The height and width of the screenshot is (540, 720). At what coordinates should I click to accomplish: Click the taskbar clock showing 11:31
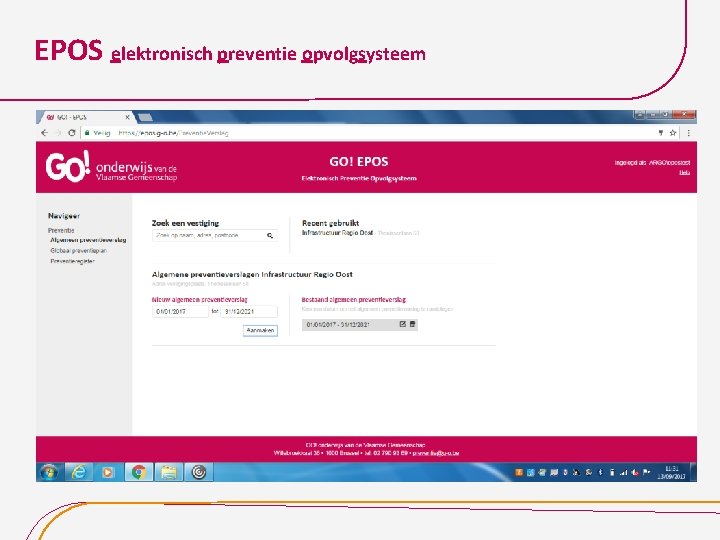671,472
